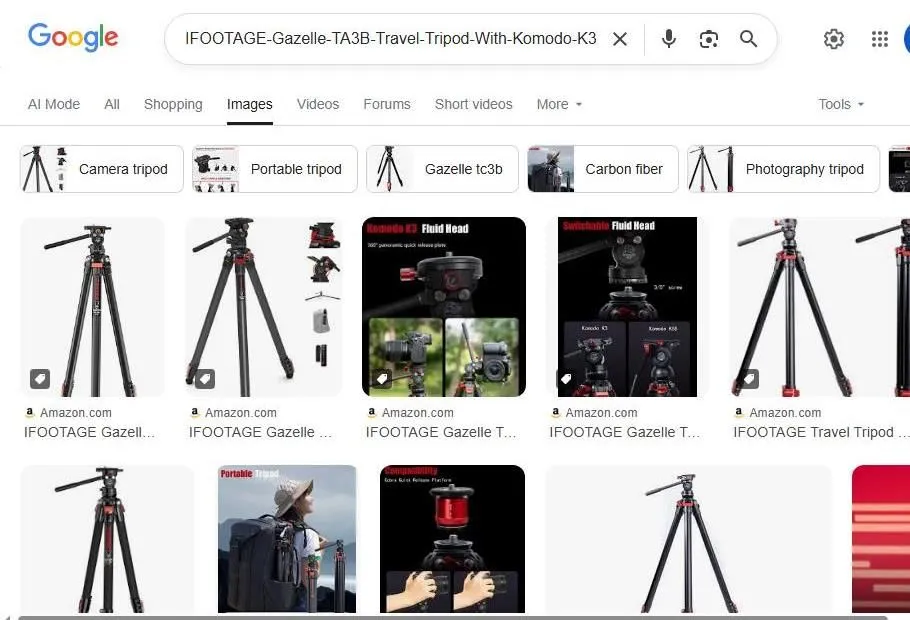Image resolution: width=910 pixels, height=620 pixels.
Task: Open quick settings via the gear icon
Action: pyautogui.click(x=834, y=39)
